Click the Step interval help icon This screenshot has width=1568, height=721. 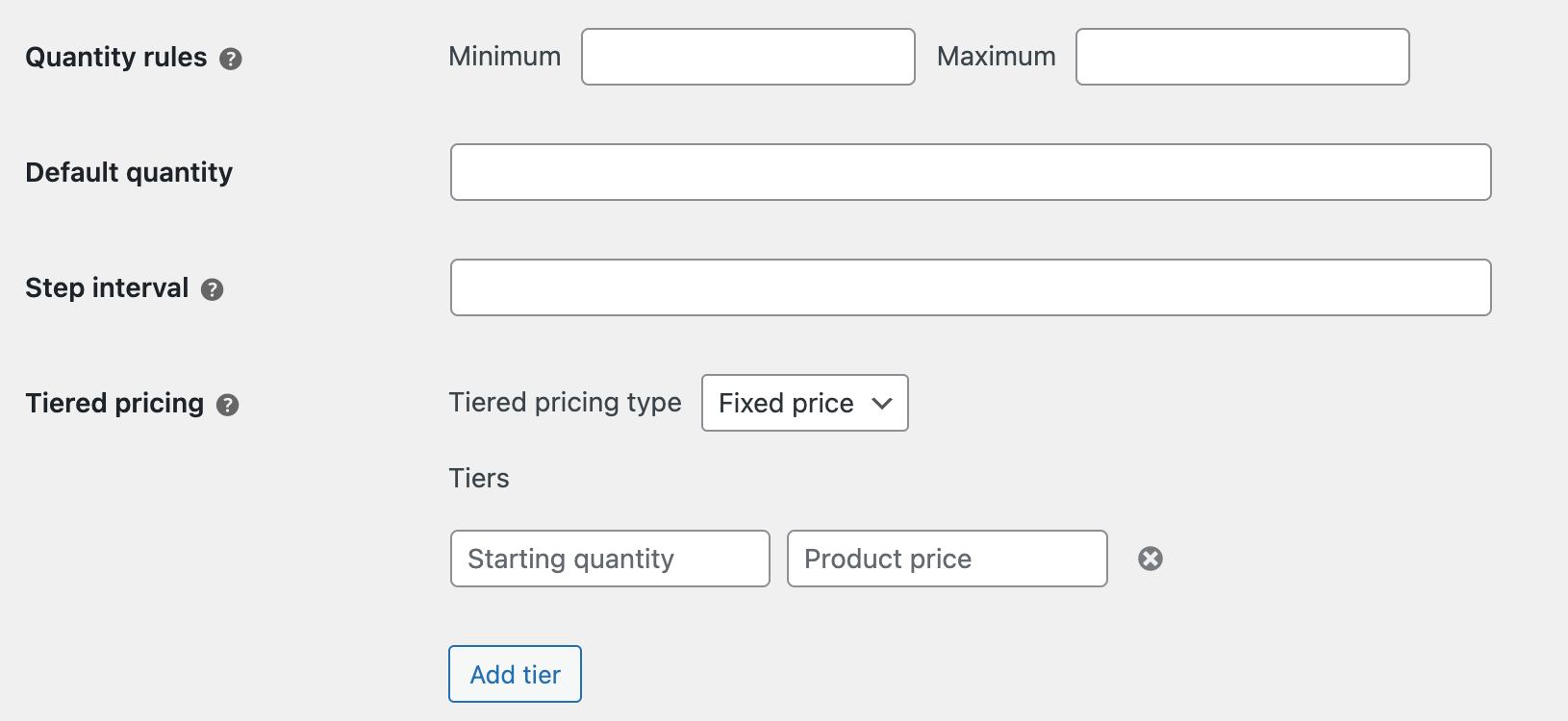[213, 289]
